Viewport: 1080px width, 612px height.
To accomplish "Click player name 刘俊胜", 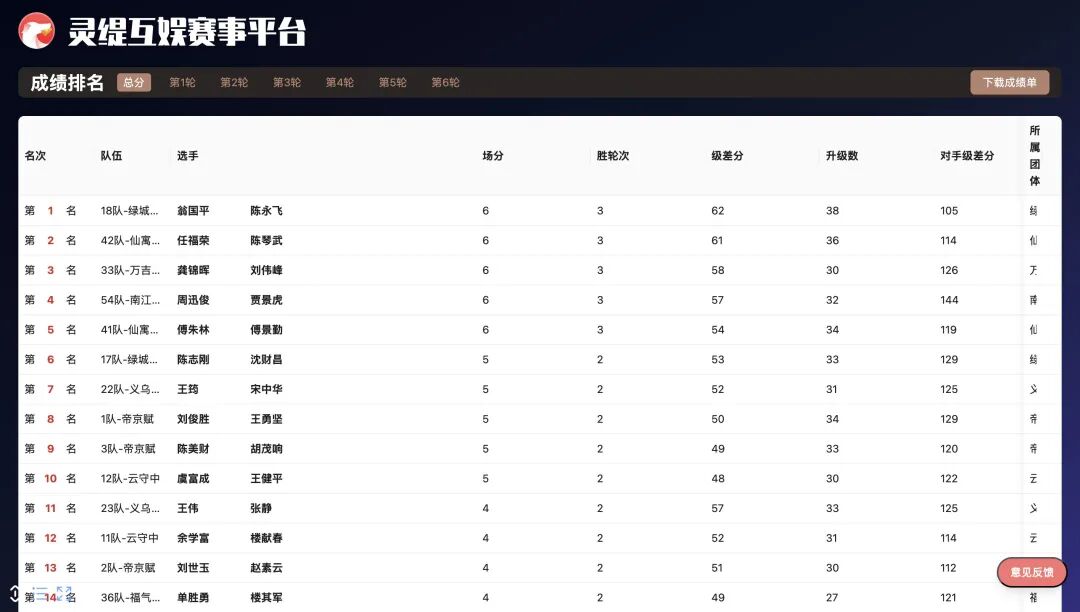I will pyautogui.click(x=193, y=419).
